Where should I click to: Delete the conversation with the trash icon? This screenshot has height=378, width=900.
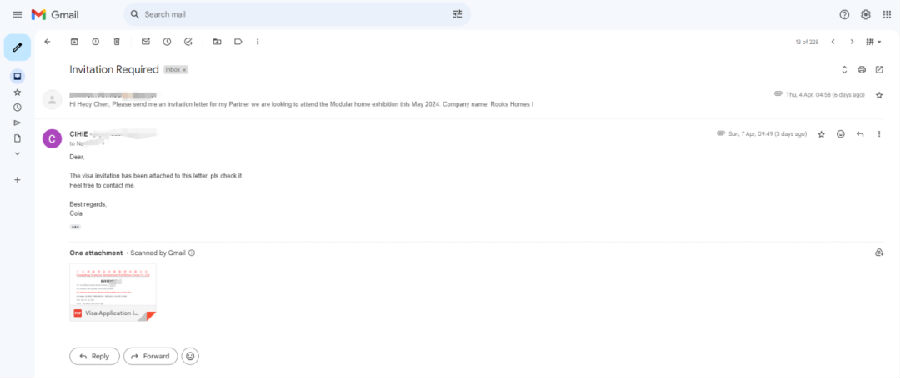[x=117, y=41]
